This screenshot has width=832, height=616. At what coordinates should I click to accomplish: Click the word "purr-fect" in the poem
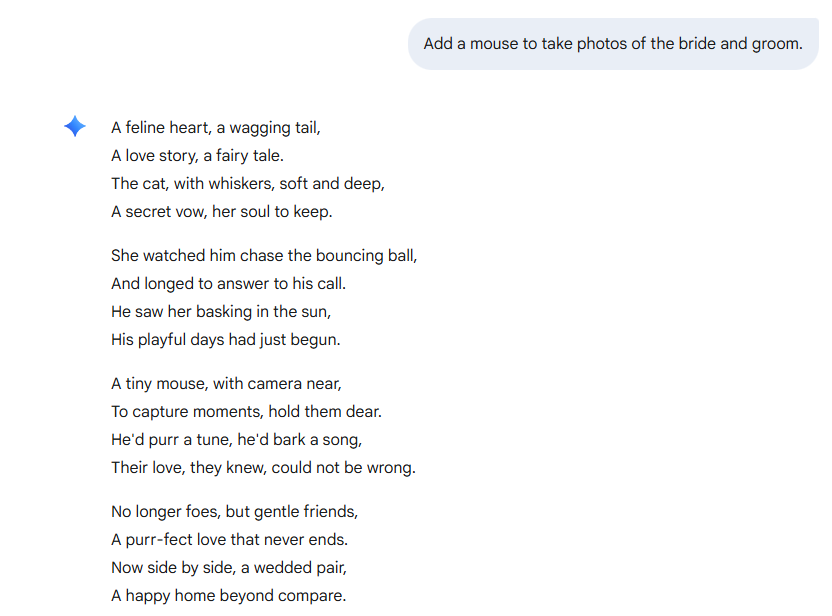(x=158, y=540)
